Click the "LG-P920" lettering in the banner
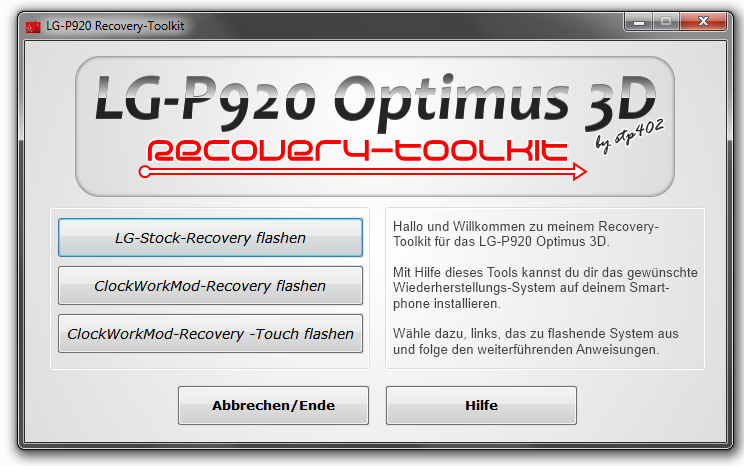 click(205, 103)
